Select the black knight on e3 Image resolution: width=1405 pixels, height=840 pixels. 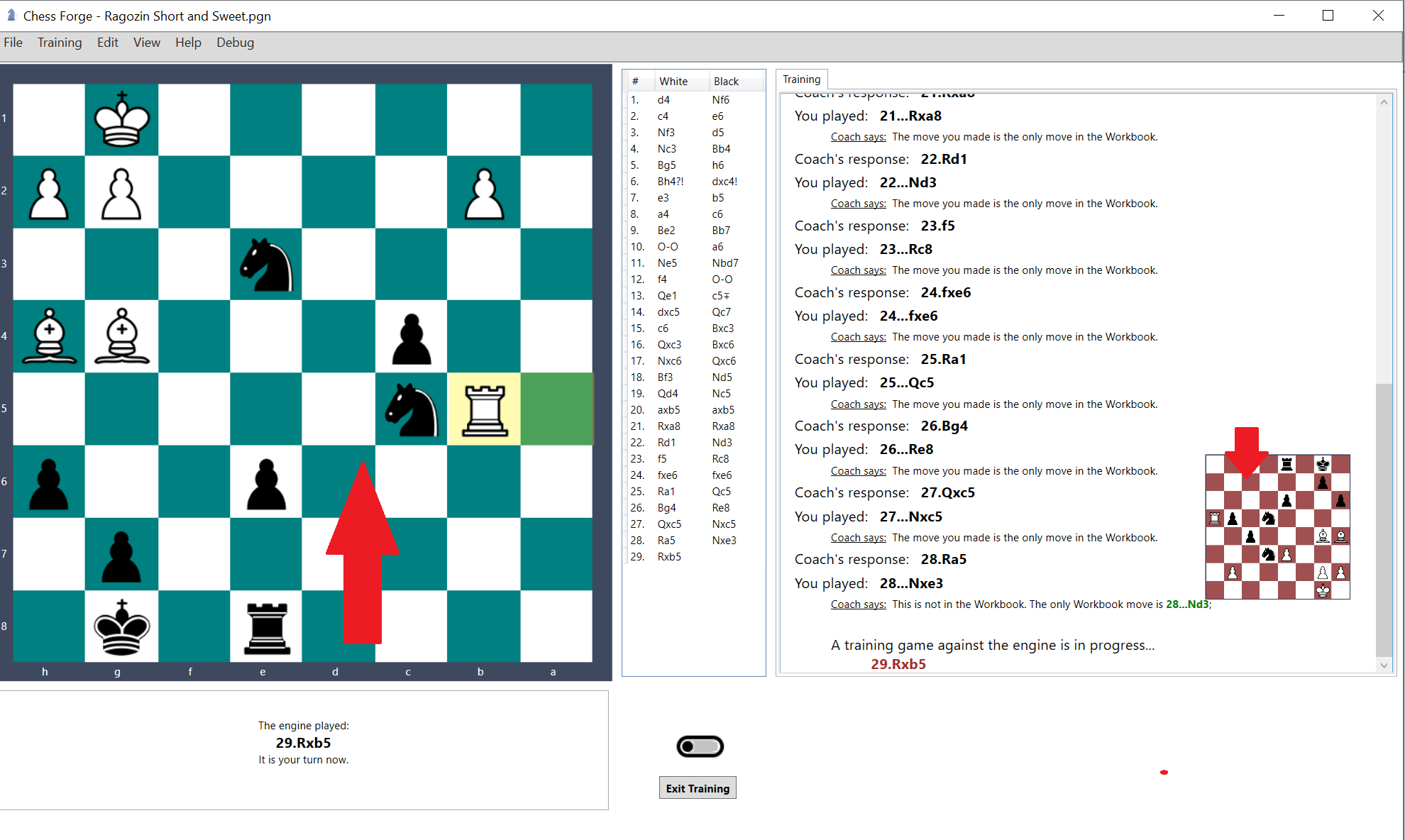pos(266,264)
